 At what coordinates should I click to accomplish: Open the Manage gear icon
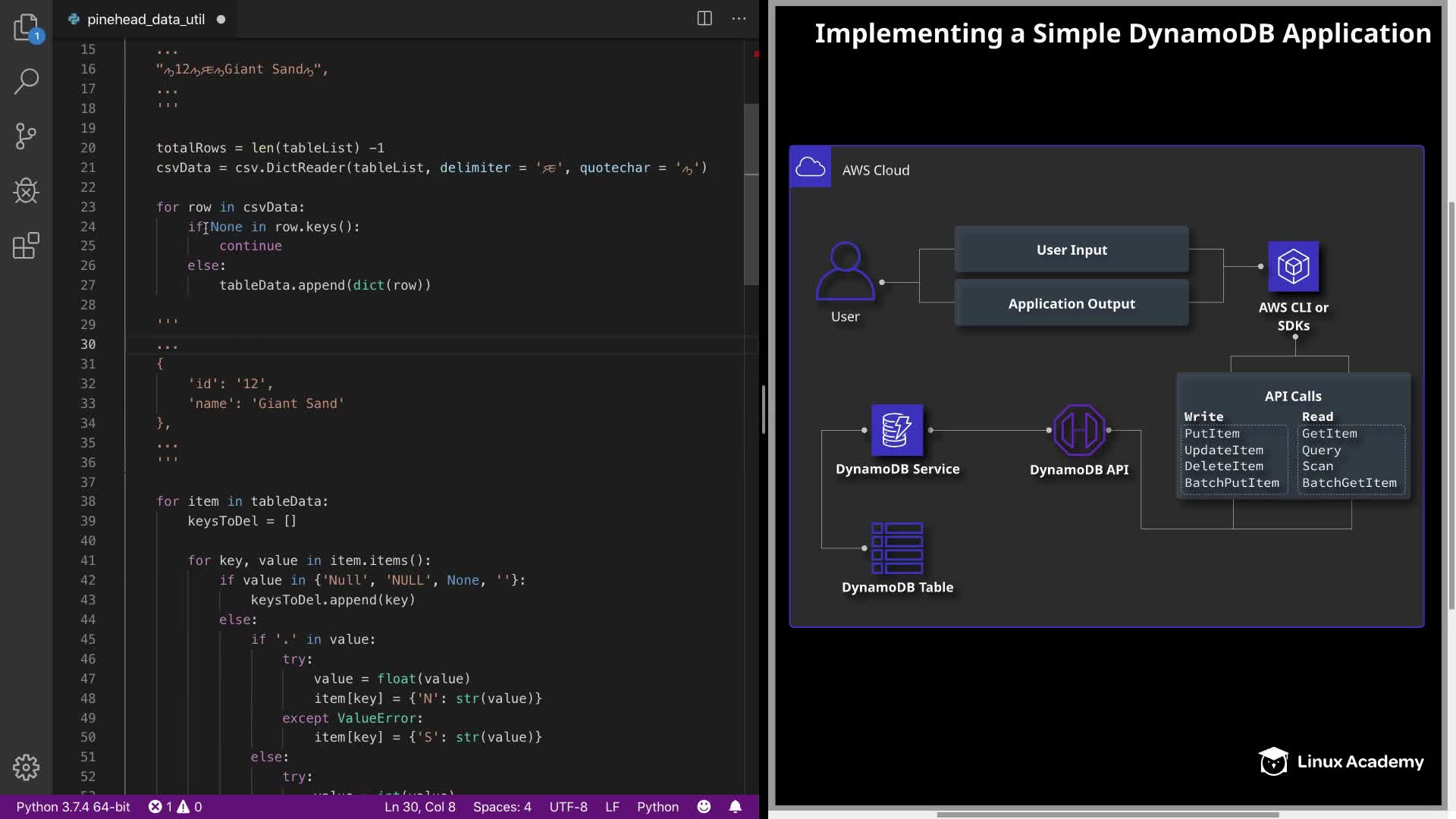tap(26, 767)
